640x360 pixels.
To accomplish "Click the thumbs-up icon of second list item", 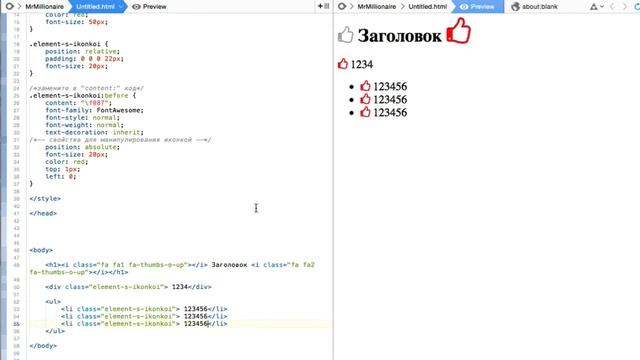I will (365, 99).
